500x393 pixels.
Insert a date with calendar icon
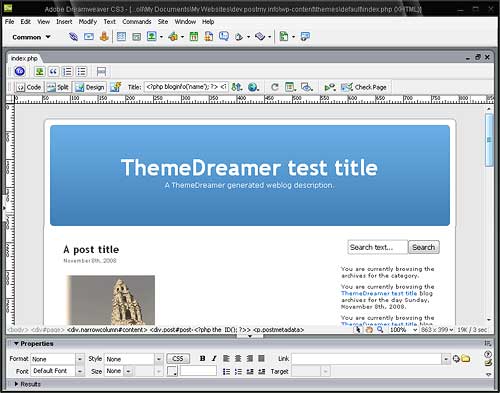pyautogui.click(x=194, y=37)
